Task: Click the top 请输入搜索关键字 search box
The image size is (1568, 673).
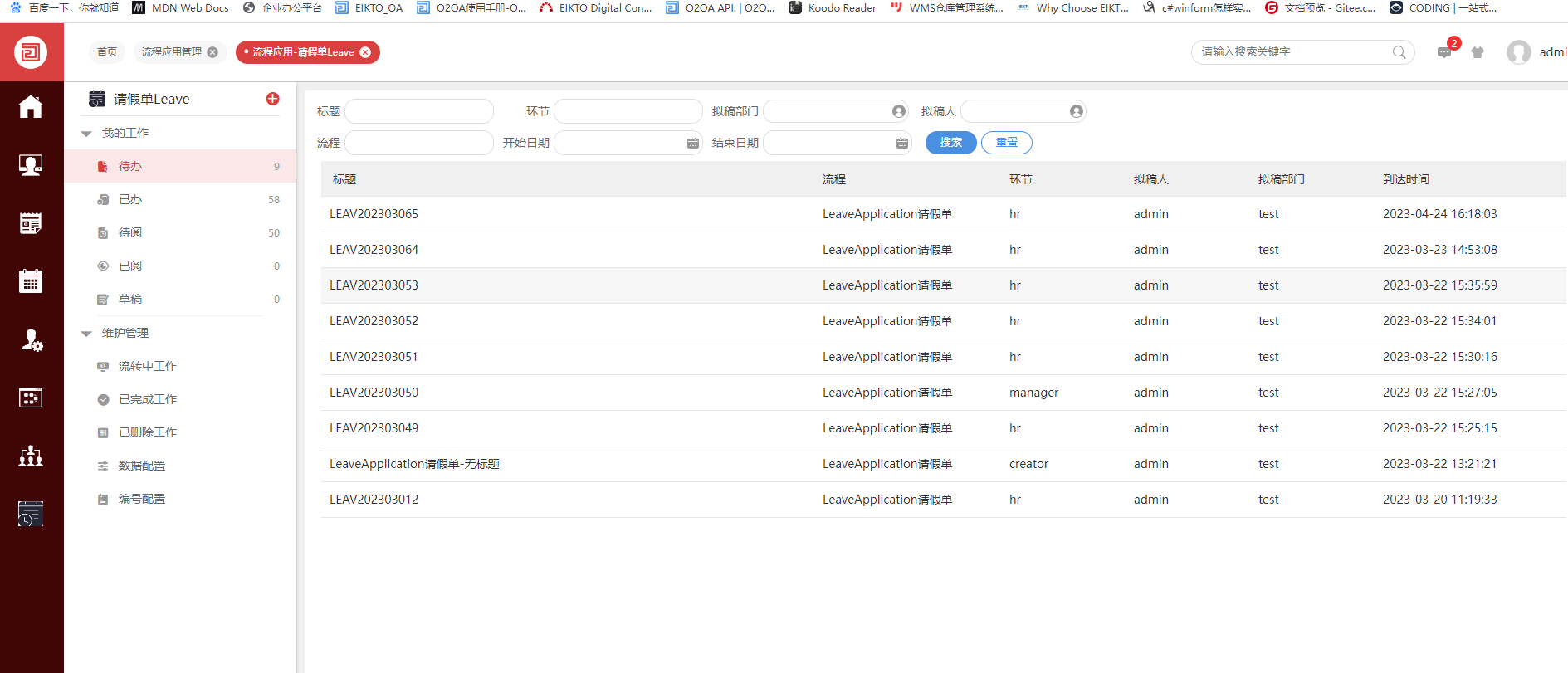Action: point(1303,52)
